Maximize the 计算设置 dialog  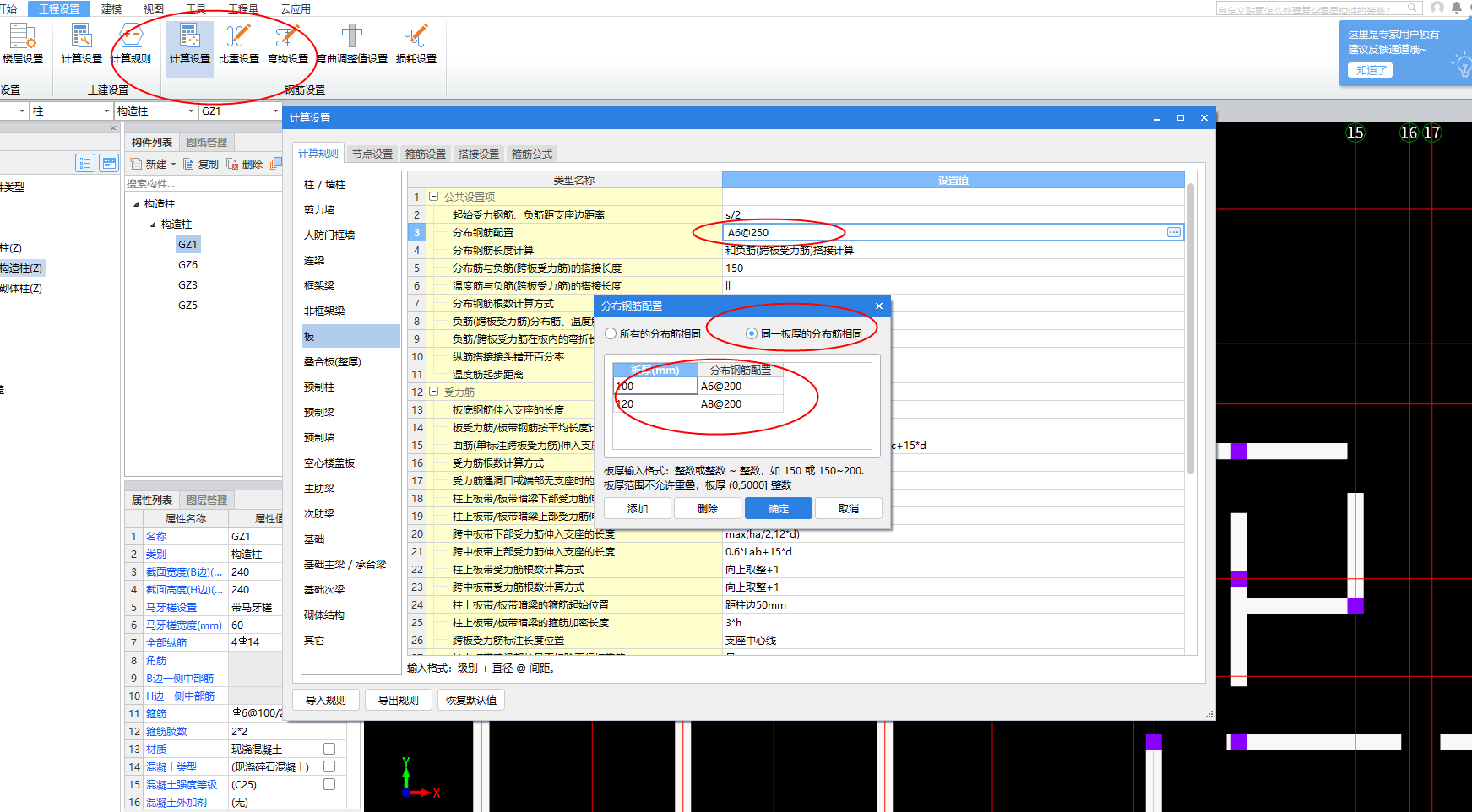pyautogui.click(x=1181, y=118)
